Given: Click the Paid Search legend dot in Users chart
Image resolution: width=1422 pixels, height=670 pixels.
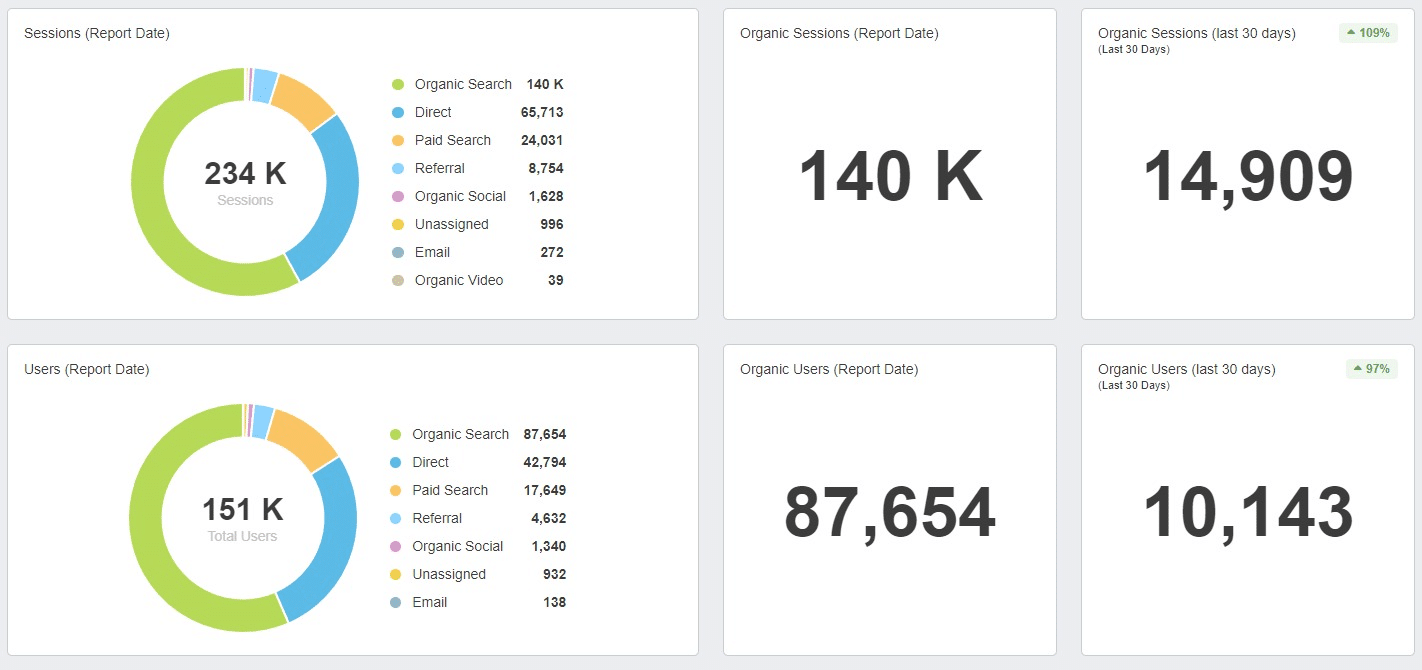Looking at the screenshot, I should coord(398,490).
